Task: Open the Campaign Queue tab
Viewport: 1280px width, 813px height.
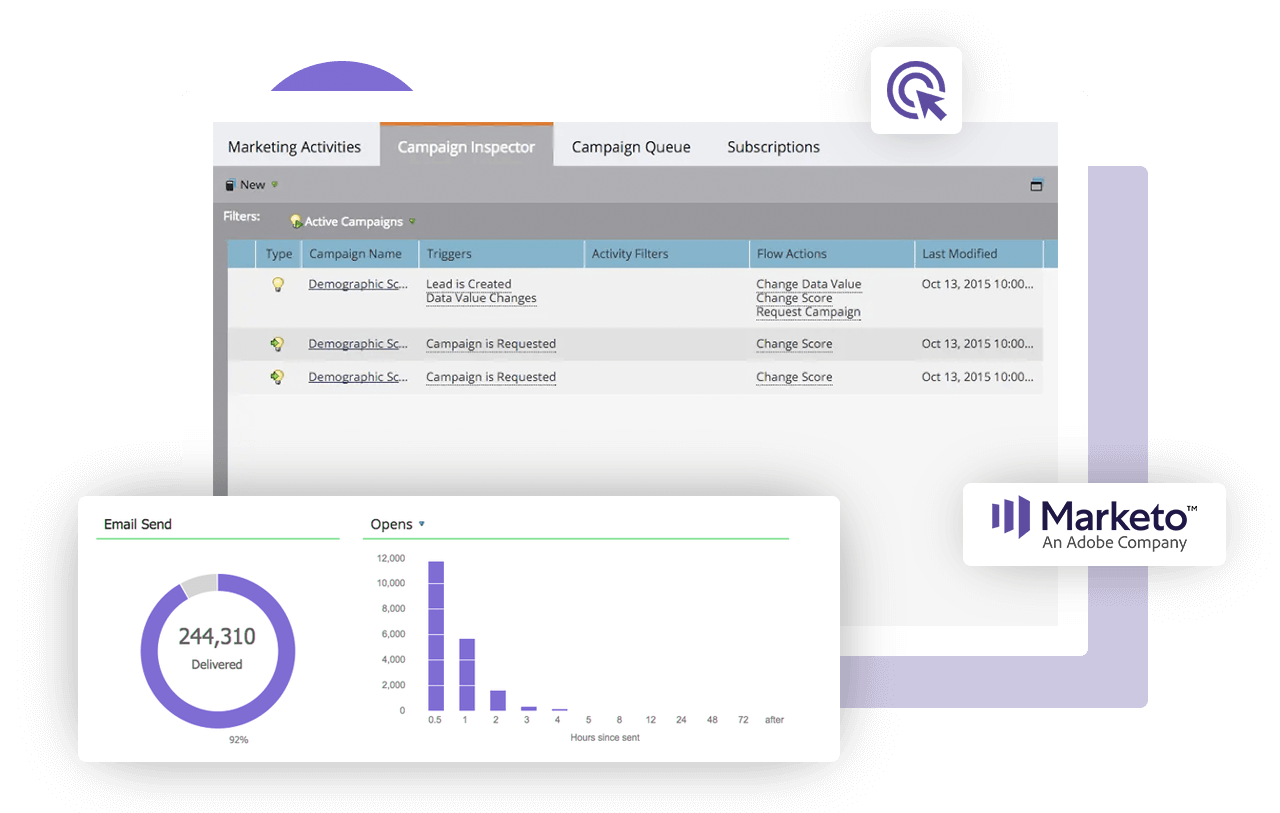Action: (x=631, y=147)
